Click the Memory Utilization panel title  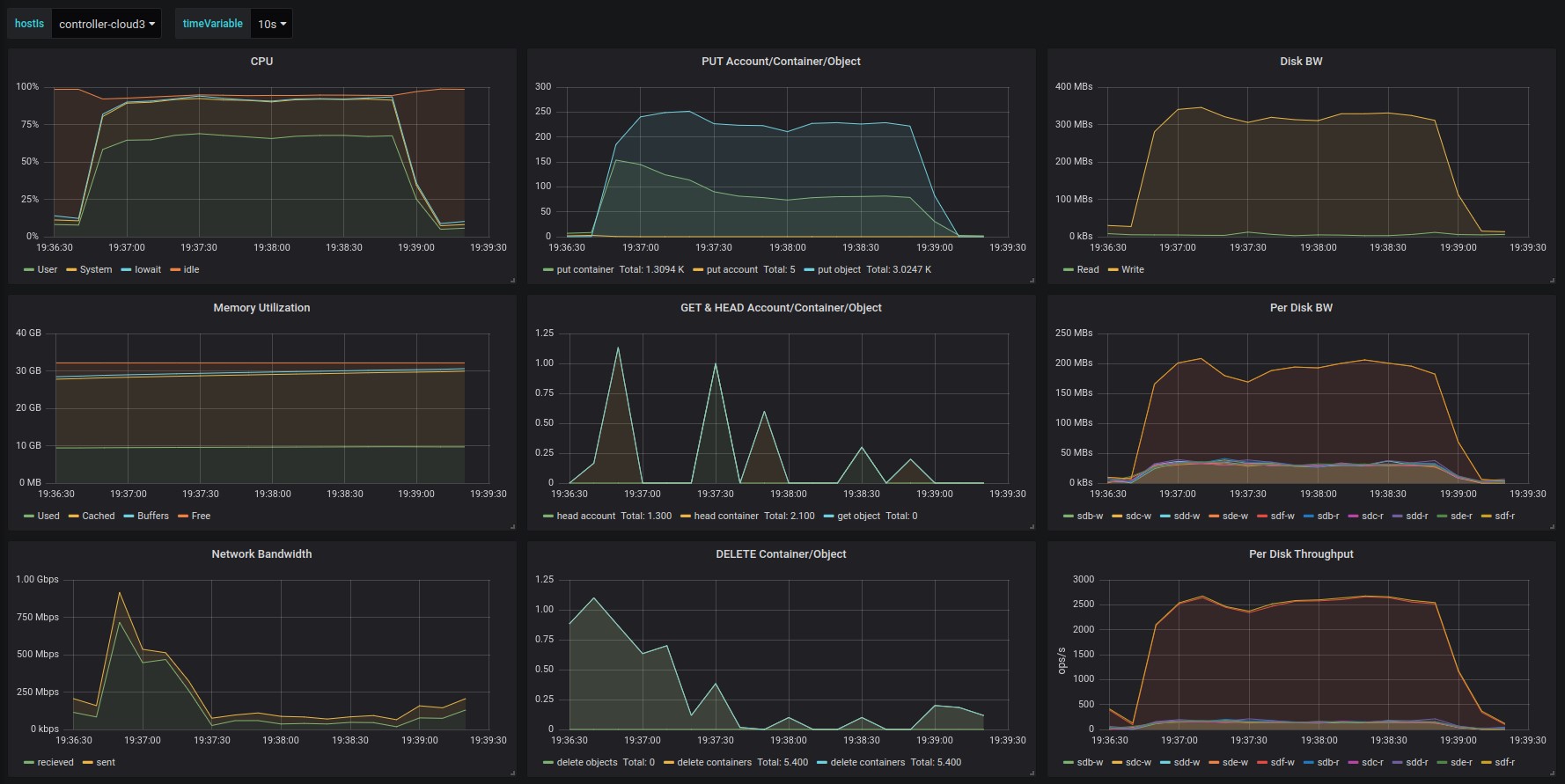(261, 308)
